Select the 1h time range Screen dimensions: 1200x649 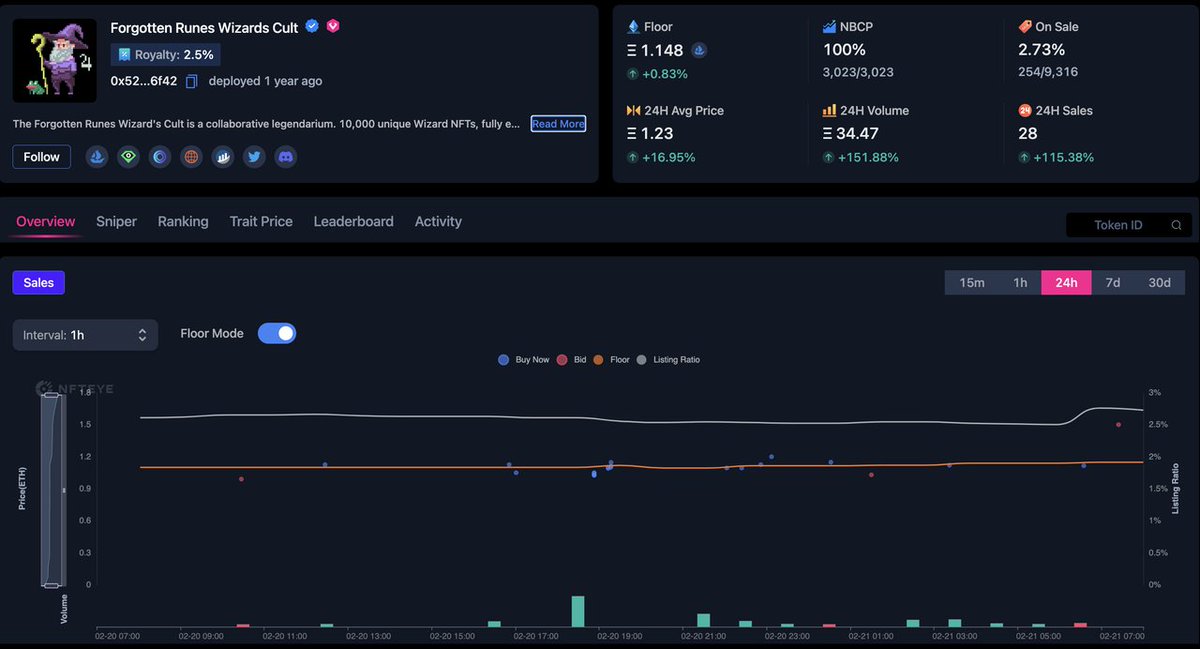point(1020,283)
